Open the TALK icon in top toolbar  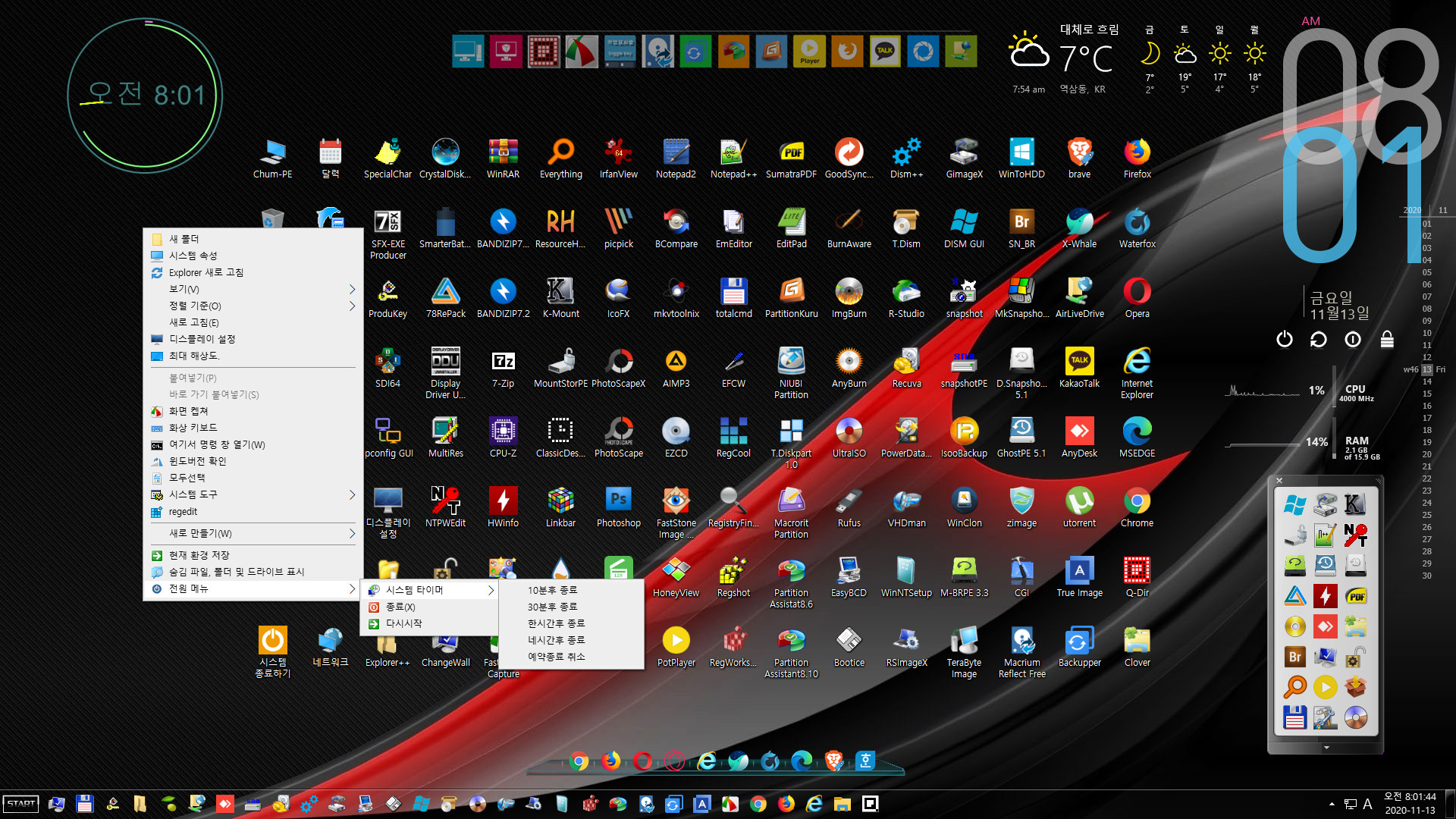tap(885, 52)
